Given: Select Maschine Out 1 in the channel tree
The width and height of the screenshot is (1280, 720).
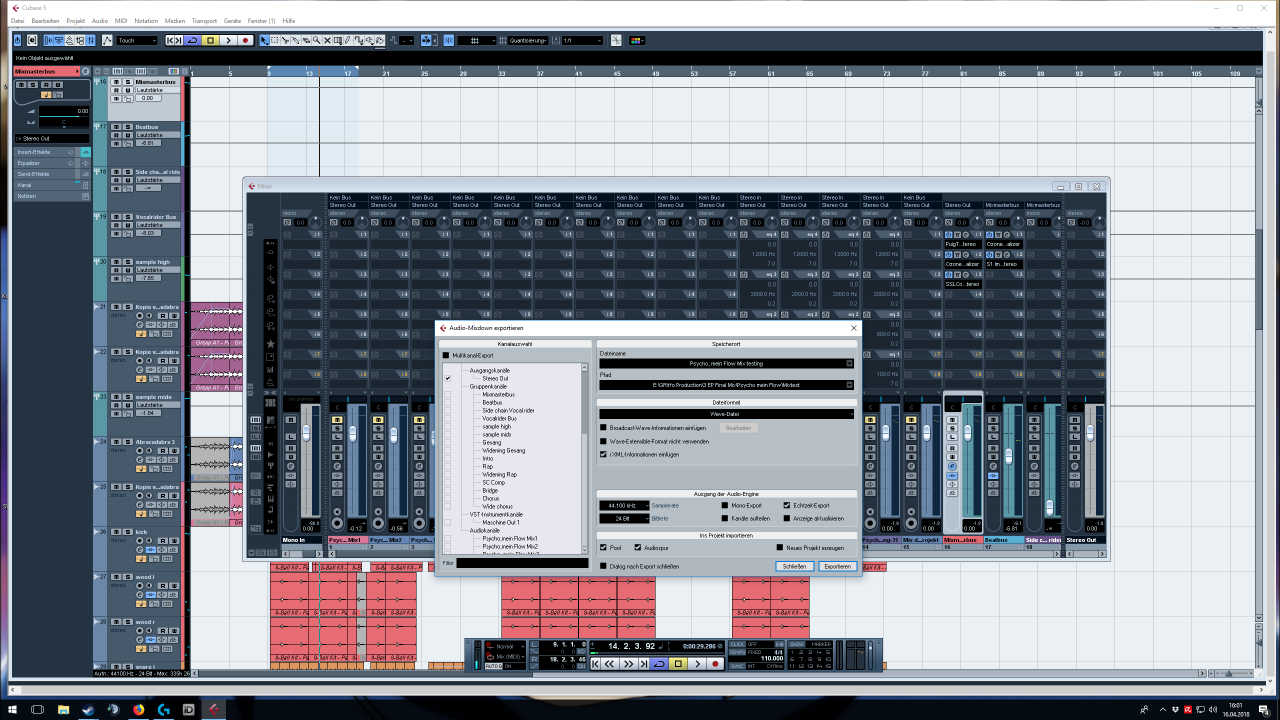Looking at the screenshot, I should point(501,522).
